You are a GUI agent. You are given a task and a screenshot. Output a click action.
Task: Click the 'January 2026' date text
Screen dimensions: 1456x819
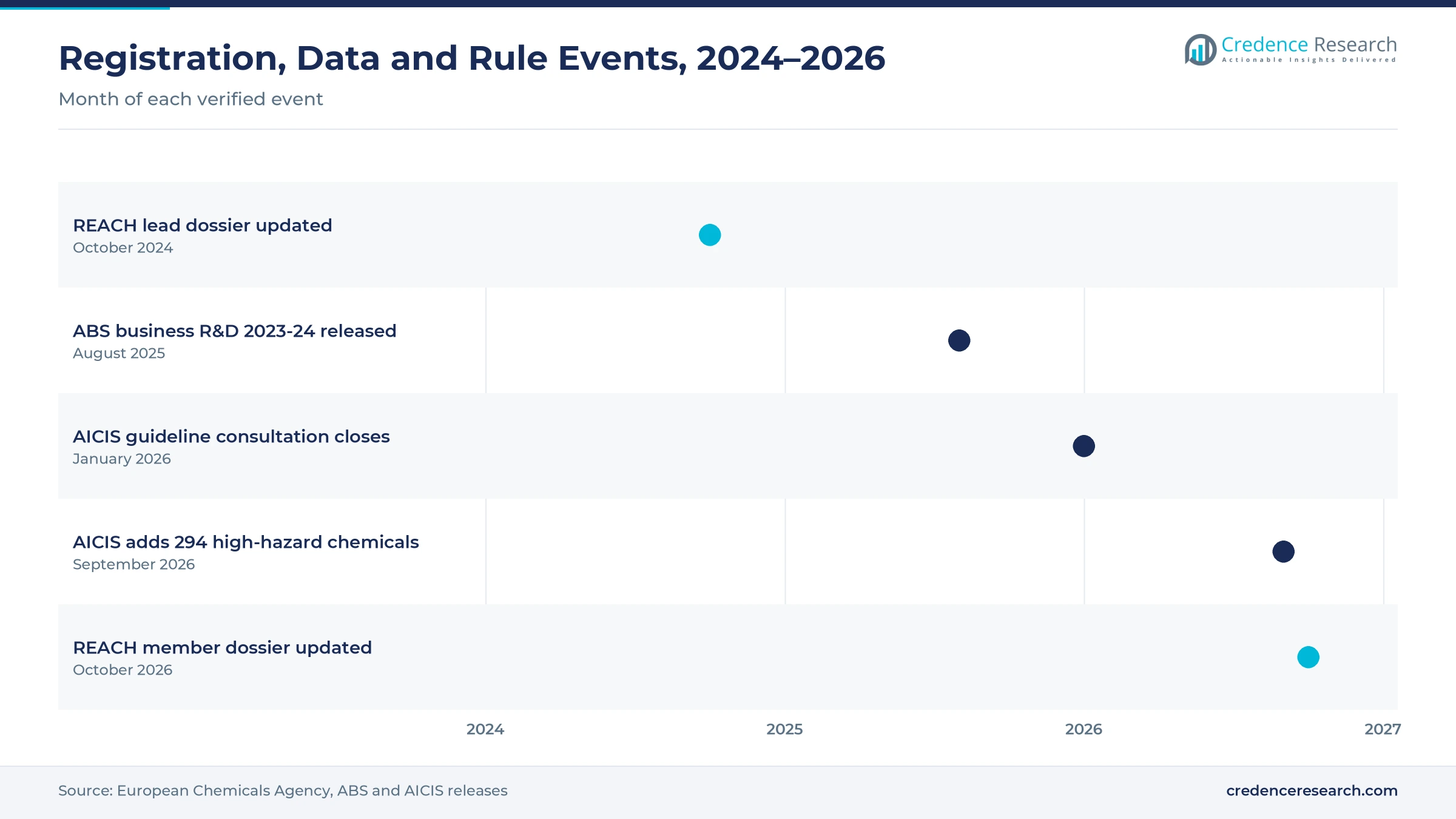coord(122,459)
